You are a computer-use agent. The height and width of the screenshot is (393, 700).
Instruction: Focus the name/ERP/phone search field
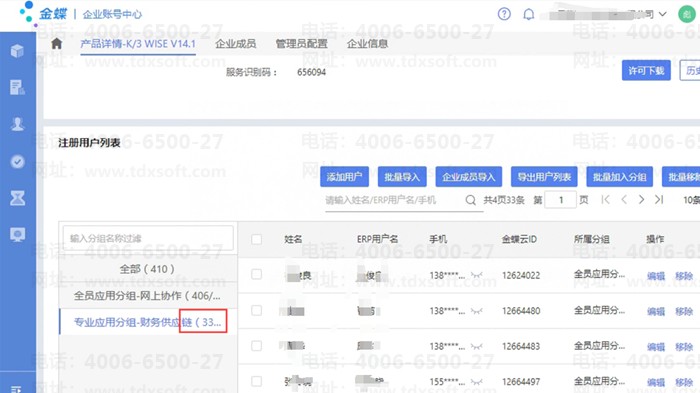point(394,201)
